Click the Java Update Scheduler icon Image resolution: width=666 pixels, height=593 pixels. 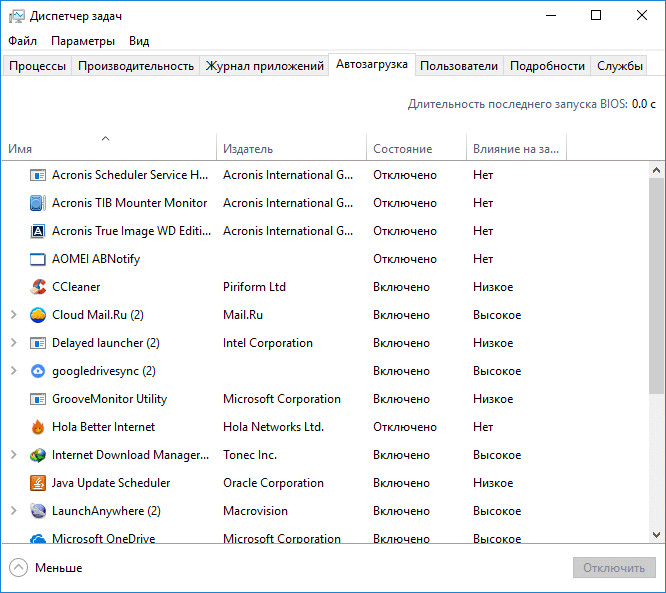tap(38, 483)
